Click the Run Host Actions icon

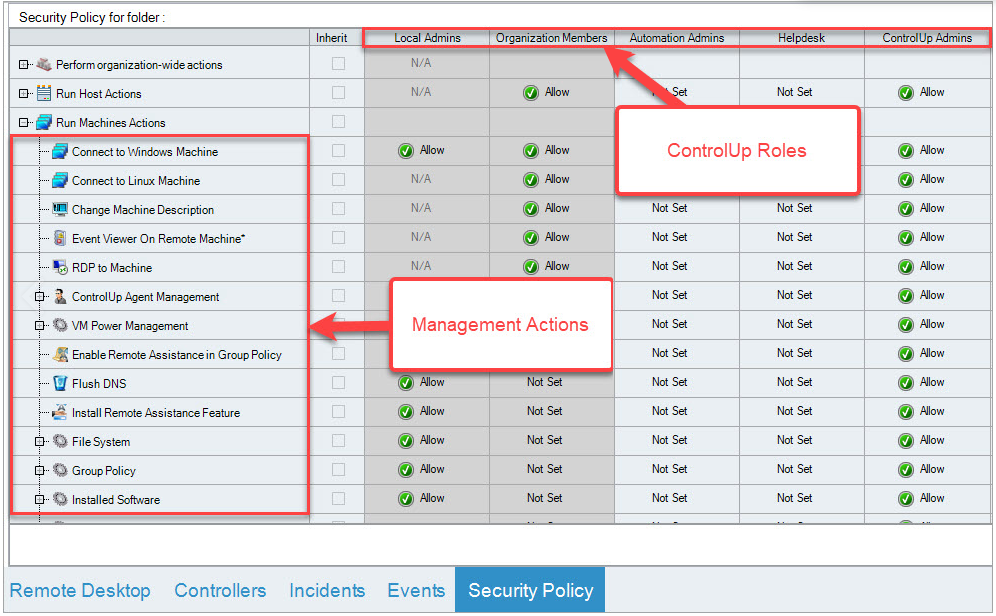[44, 93]
